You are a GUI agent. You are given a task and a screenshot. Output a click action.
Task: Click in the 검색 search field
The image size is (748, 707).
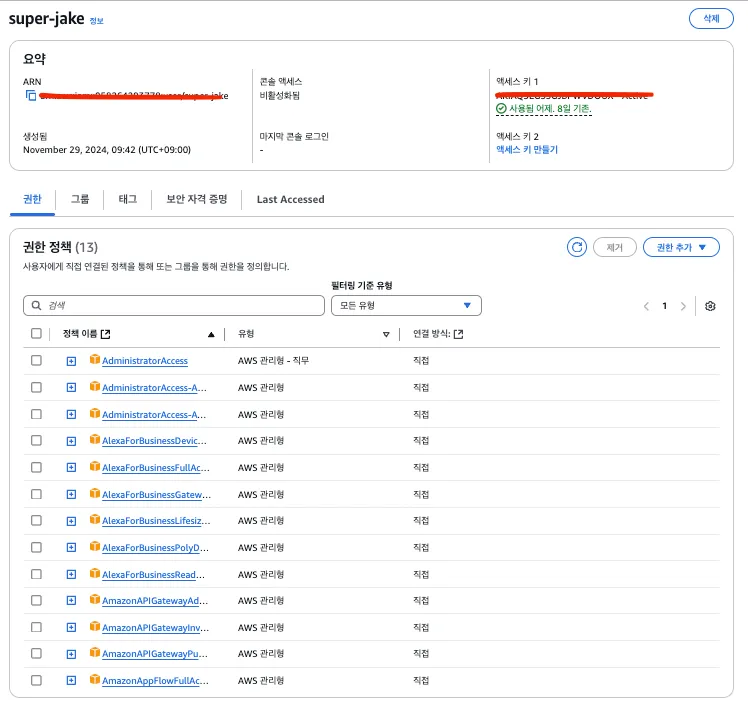coord(174,305)
